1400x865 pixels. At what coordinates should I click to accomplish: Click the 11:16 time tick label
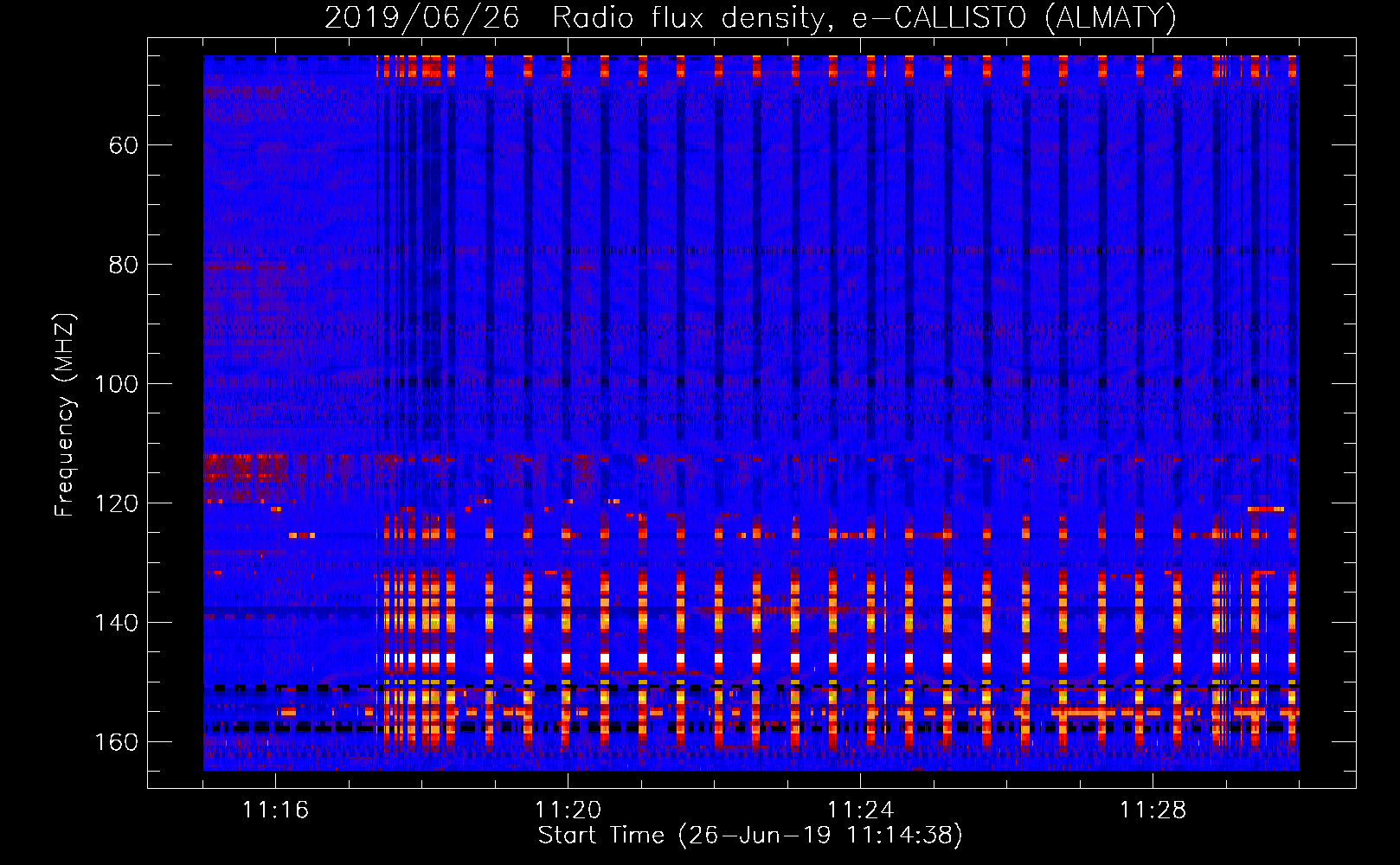(275, 811)
